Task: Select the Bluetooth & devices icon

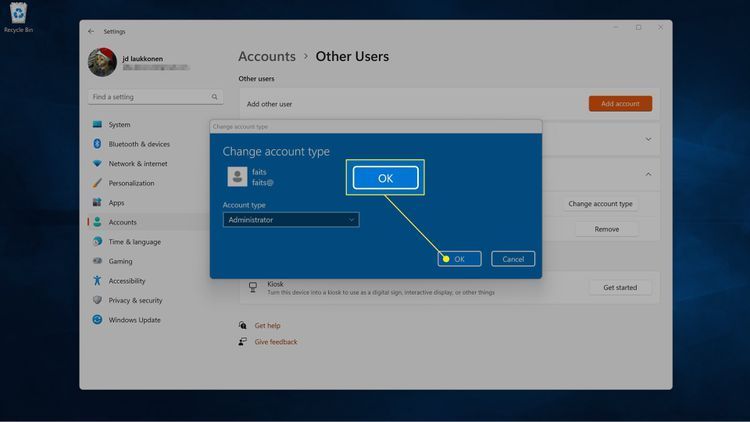Action: tap(97, 144)
